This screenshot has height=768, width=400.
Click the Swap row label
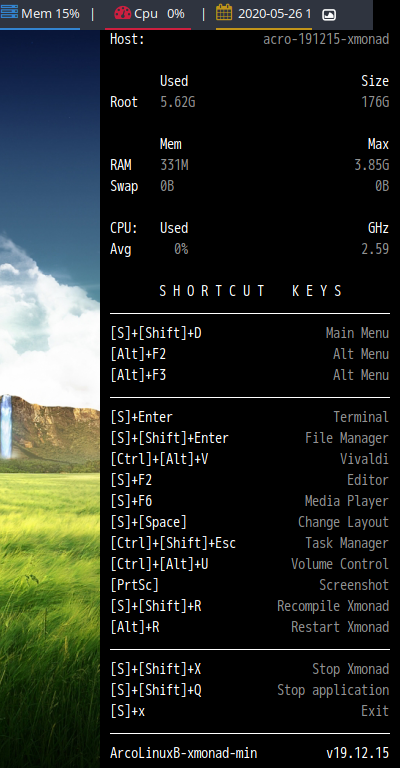coord(124,186)
